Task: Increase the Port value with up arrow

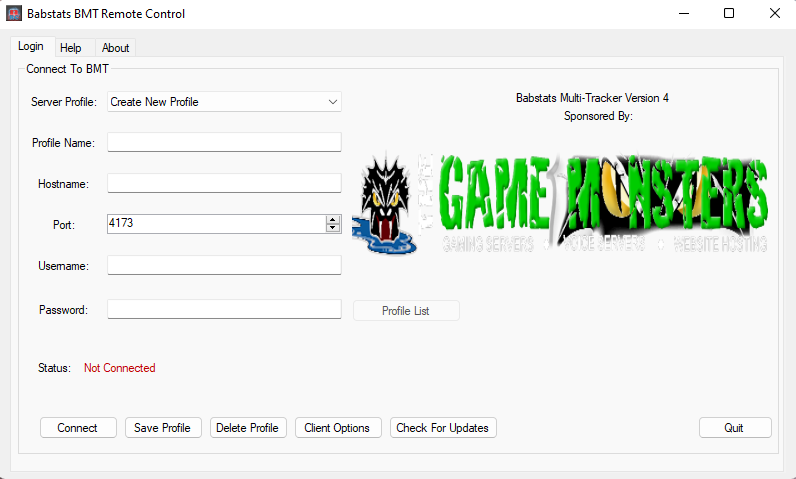Action: pos(333,220)
